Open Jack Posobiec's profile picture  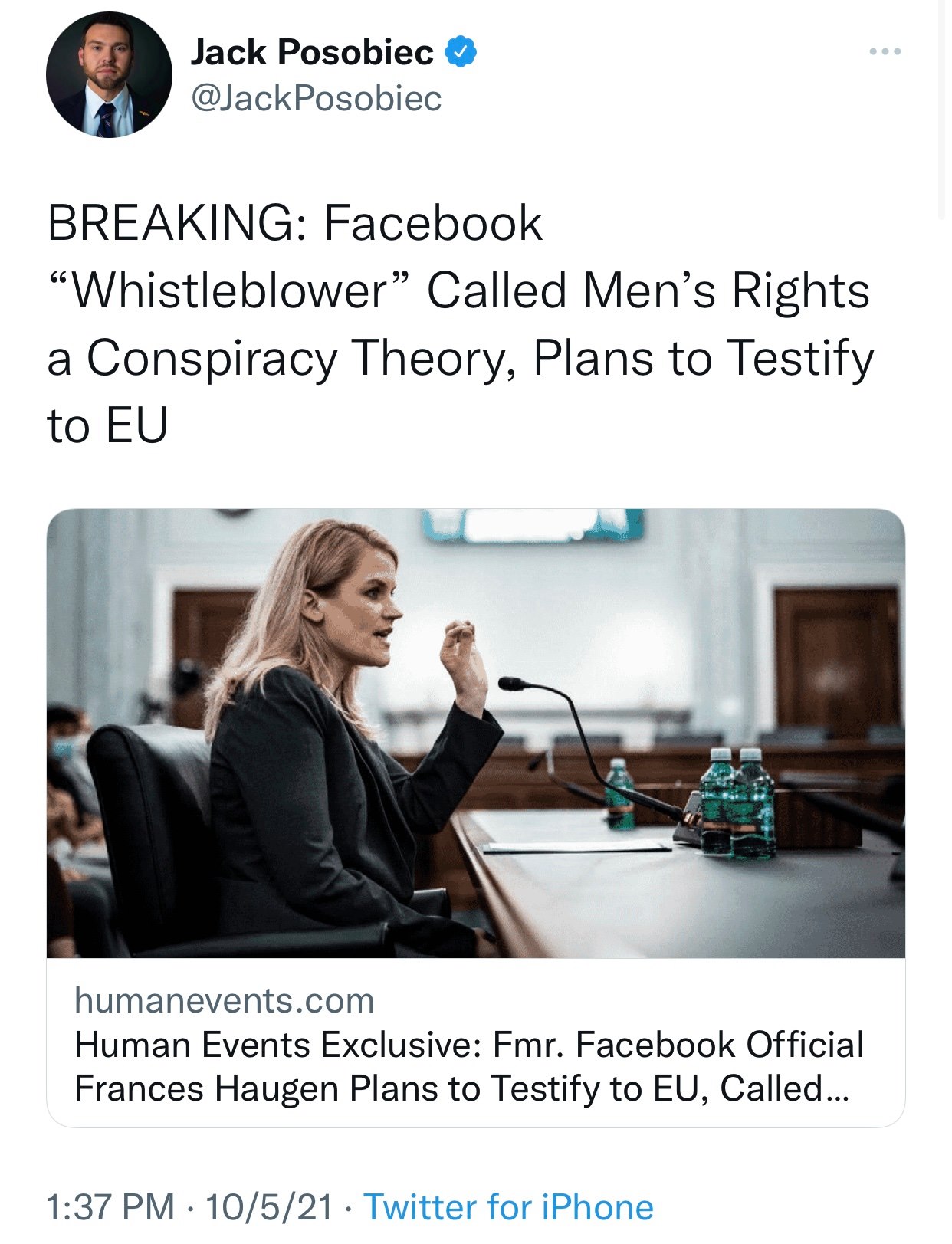click(109, 74)
